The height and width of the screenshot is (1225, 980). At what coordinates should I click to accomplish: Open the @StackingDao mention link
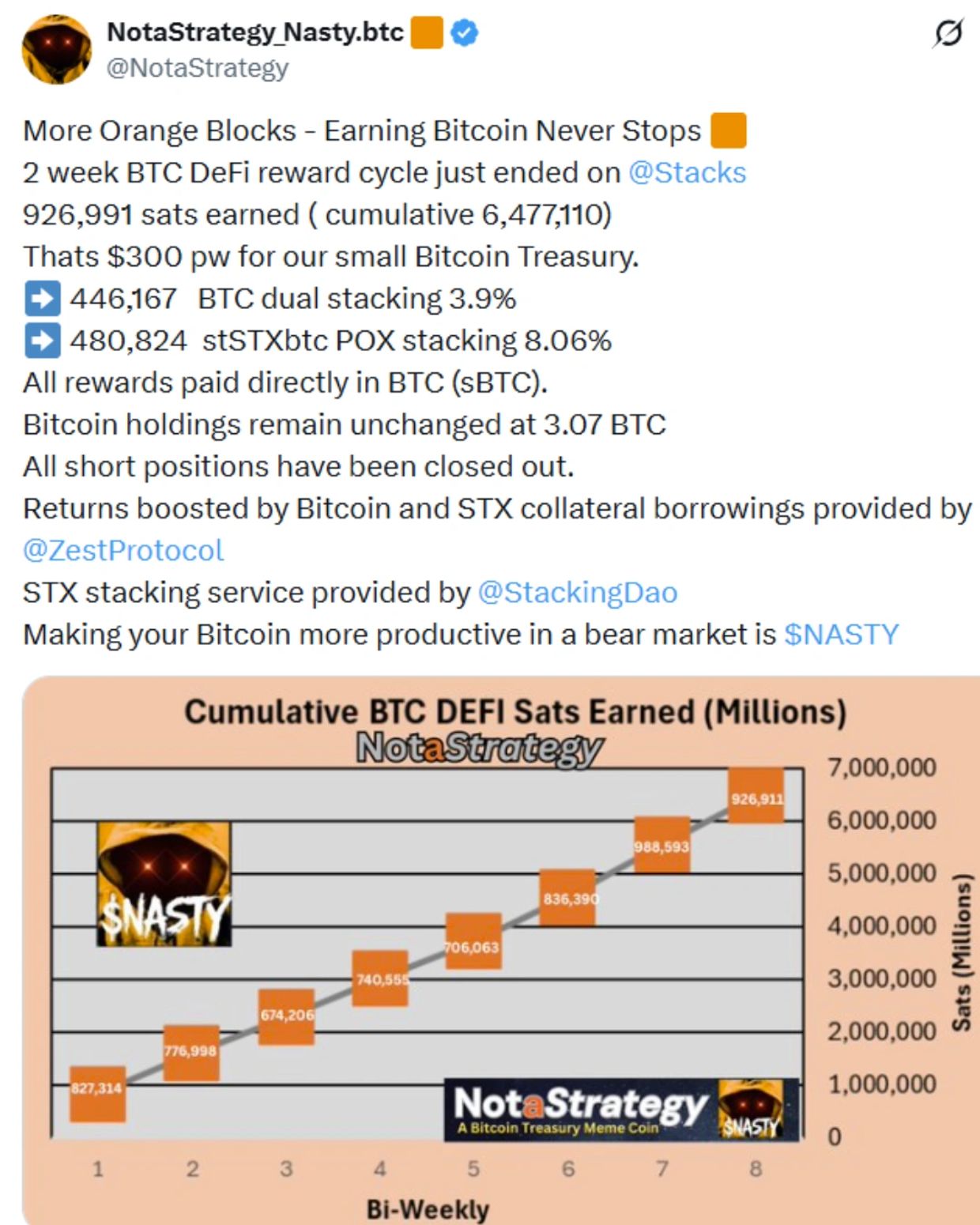[x=578, y=592]
